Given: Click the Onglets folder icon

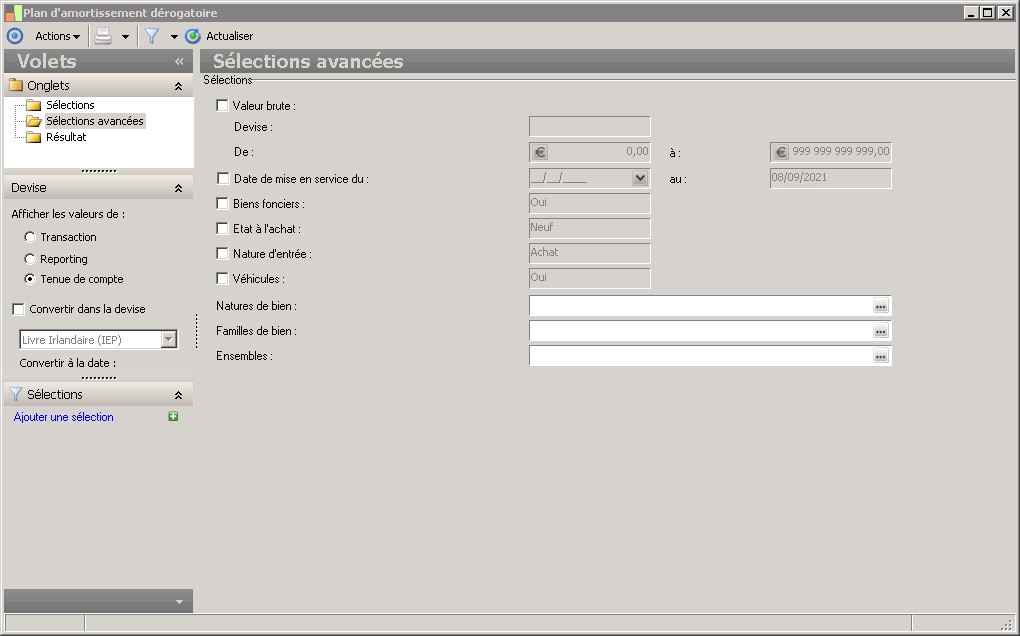Looking at the screenshot, I should pyautogui.click(x=16, y=85).
